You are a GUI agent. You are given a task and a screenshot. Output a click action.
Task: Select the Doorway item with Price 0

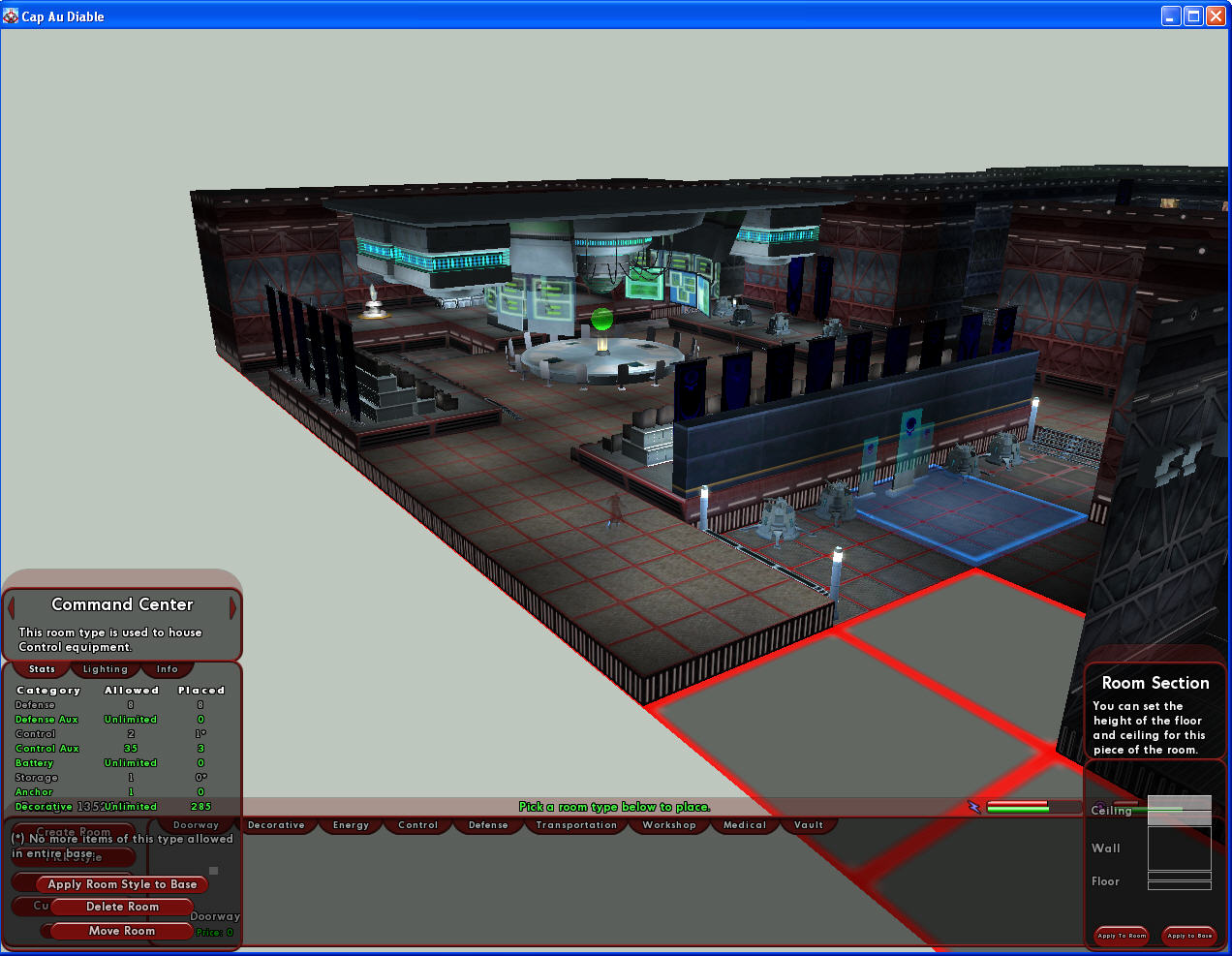coord(215,924)
